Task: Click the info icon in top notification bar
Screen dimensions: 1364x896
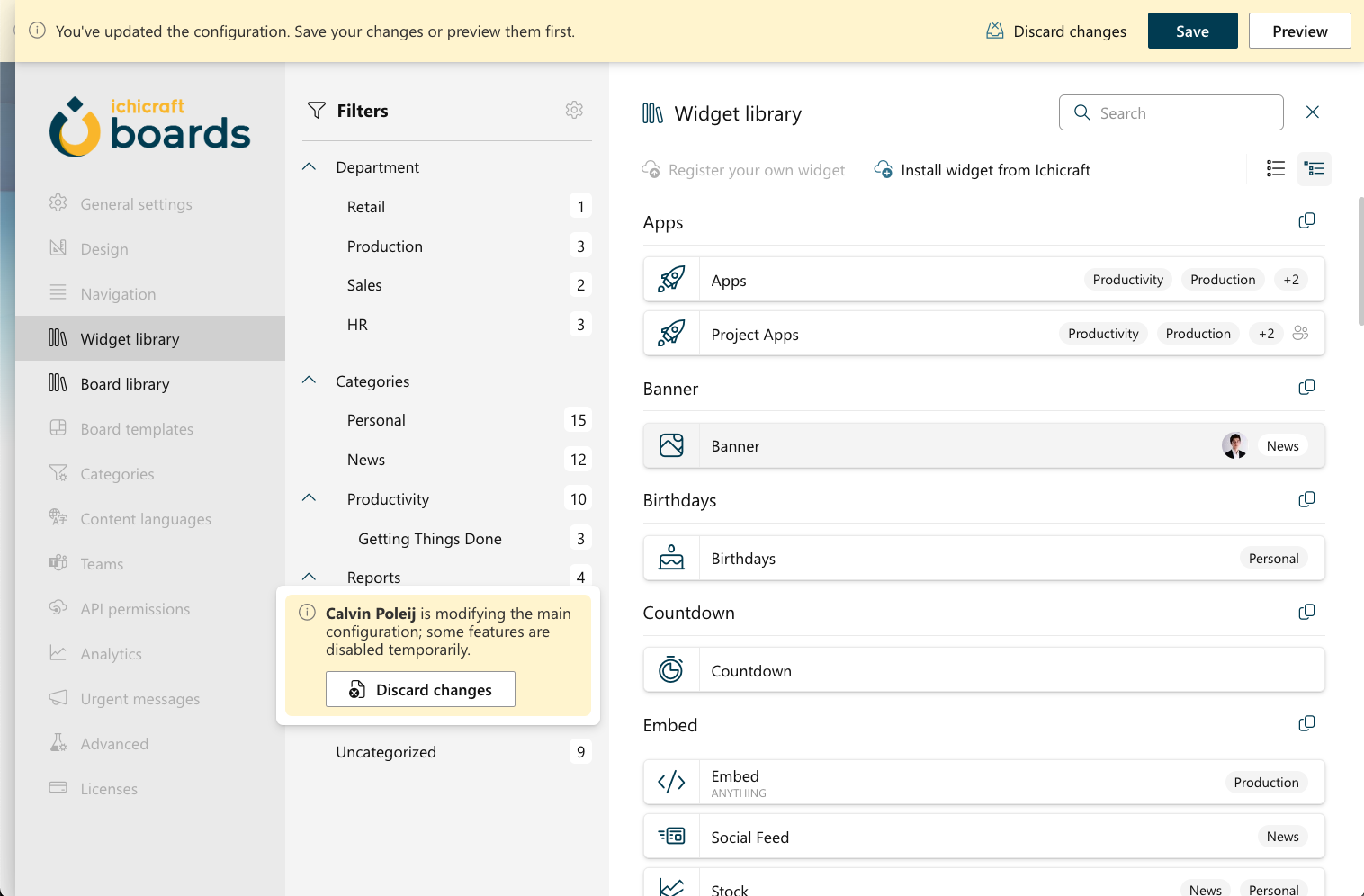Action: 38,31
